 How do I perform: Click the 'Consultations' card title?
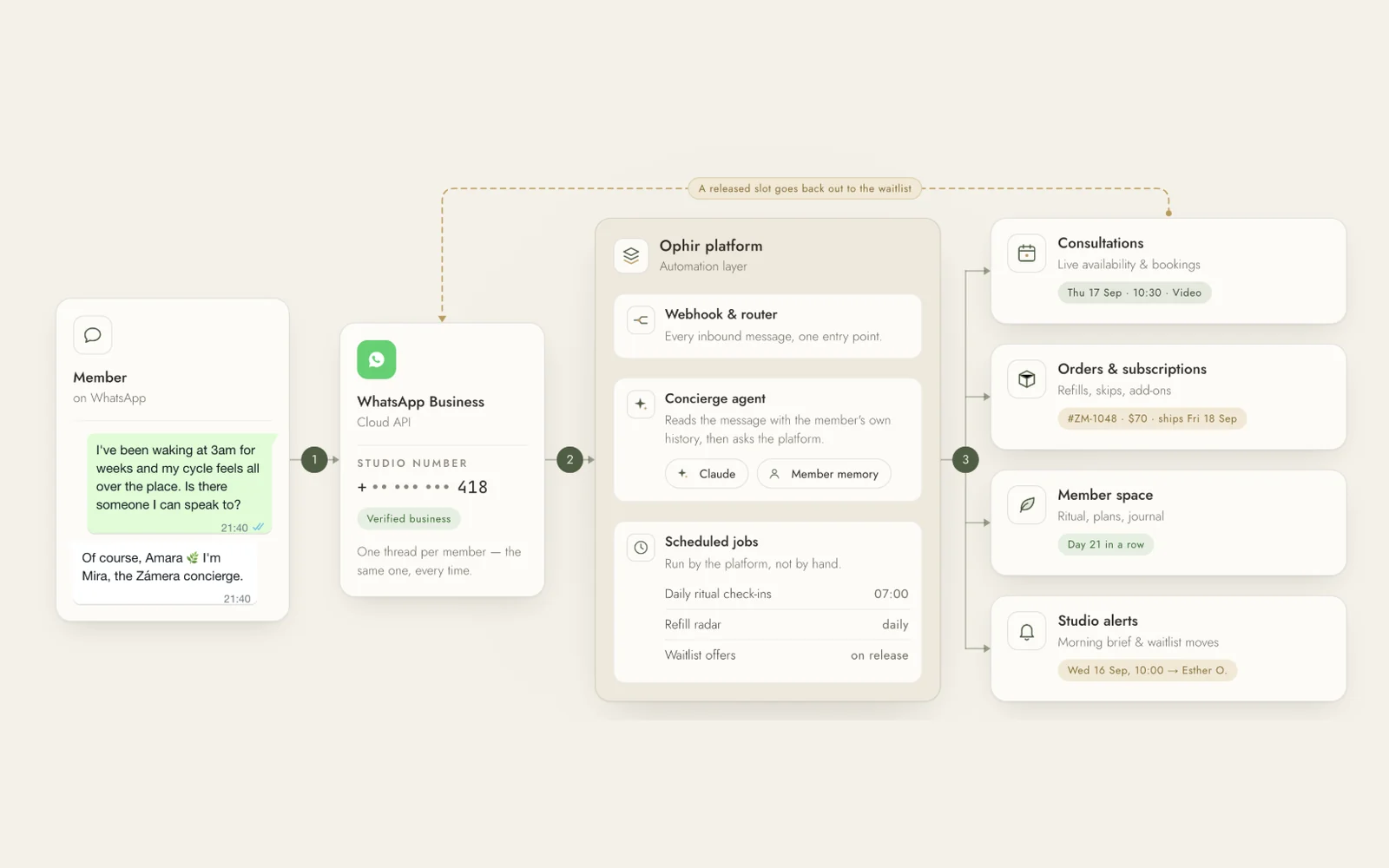click(1100, 243)
